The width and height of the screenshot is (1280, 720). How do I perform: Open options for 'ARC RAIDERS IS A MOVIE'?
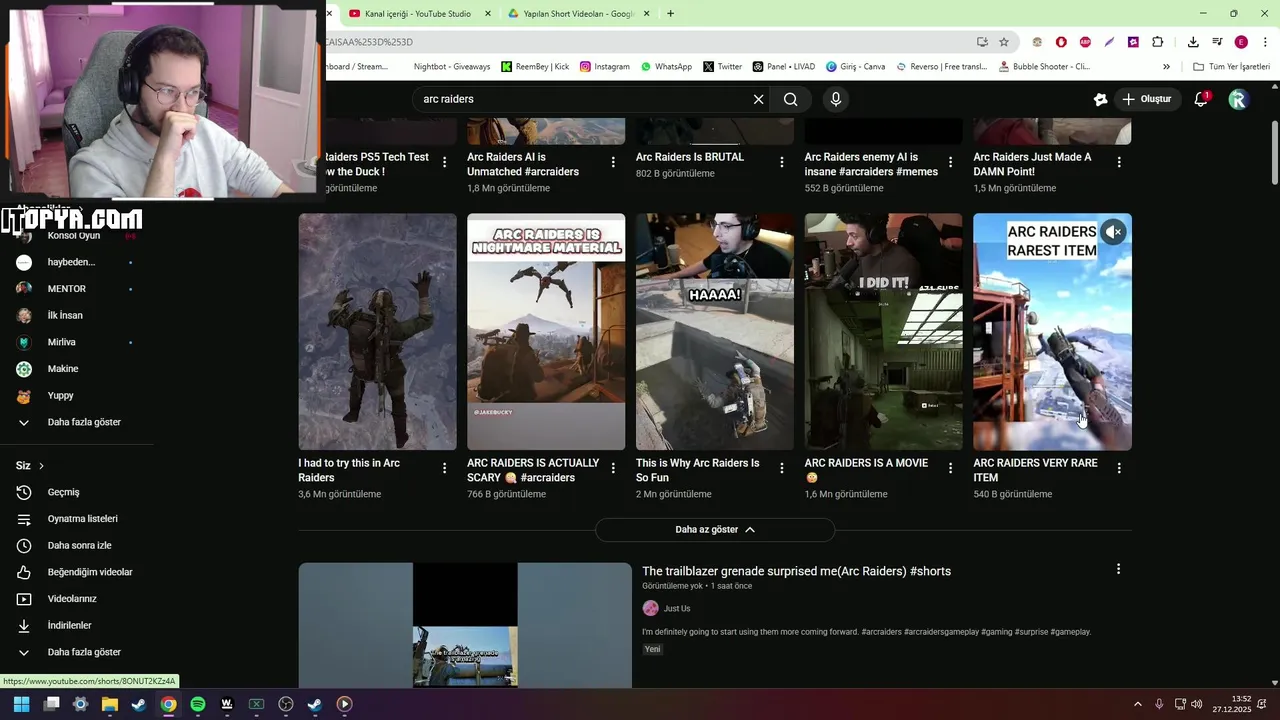[950, 468]
